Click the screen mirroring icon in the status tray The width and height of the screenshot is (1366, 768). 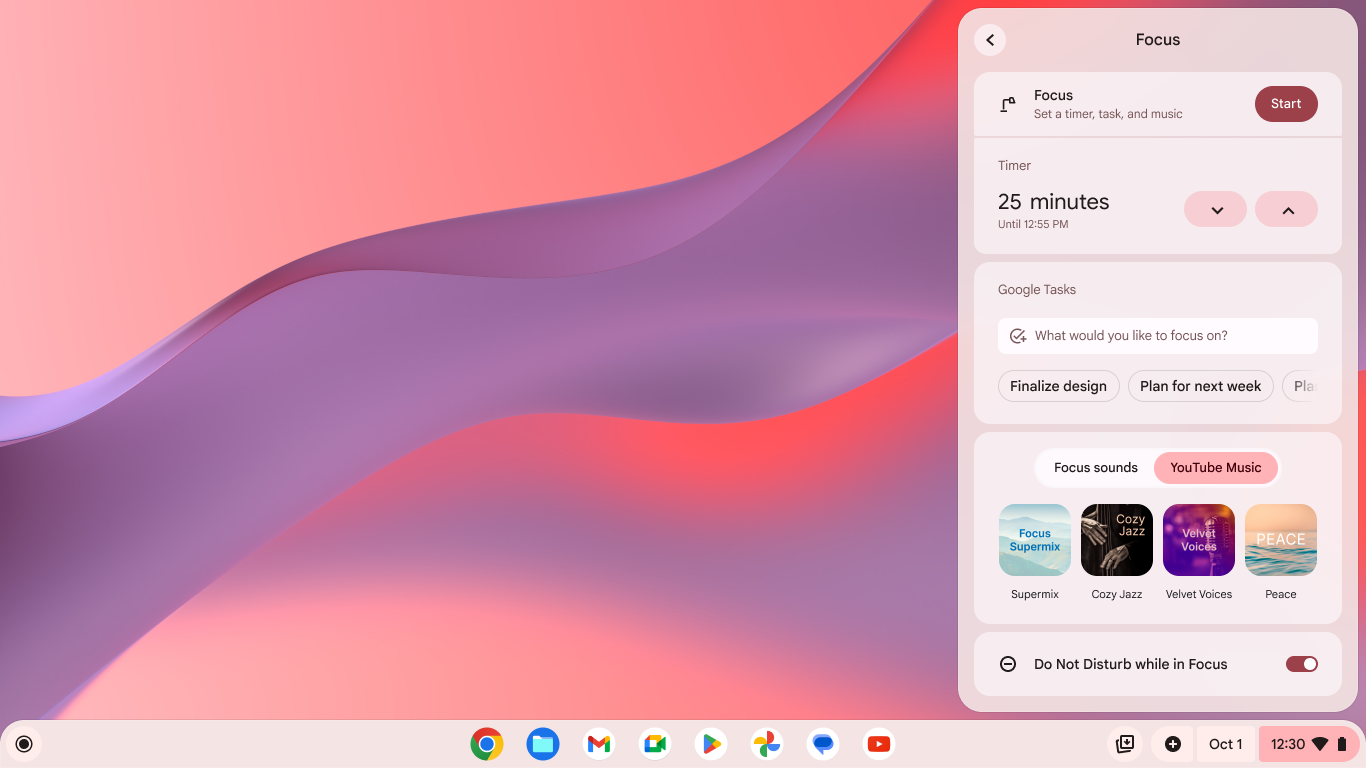point(1125,744)
